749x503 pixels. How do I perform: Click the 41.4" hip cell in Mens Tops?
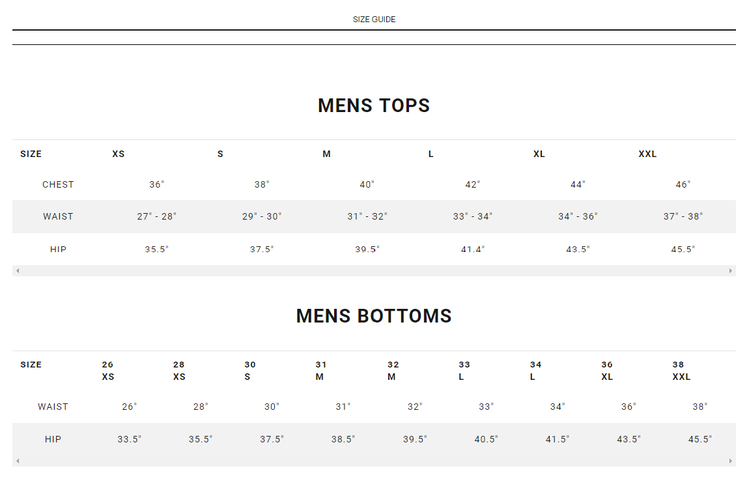click(473, 250)
